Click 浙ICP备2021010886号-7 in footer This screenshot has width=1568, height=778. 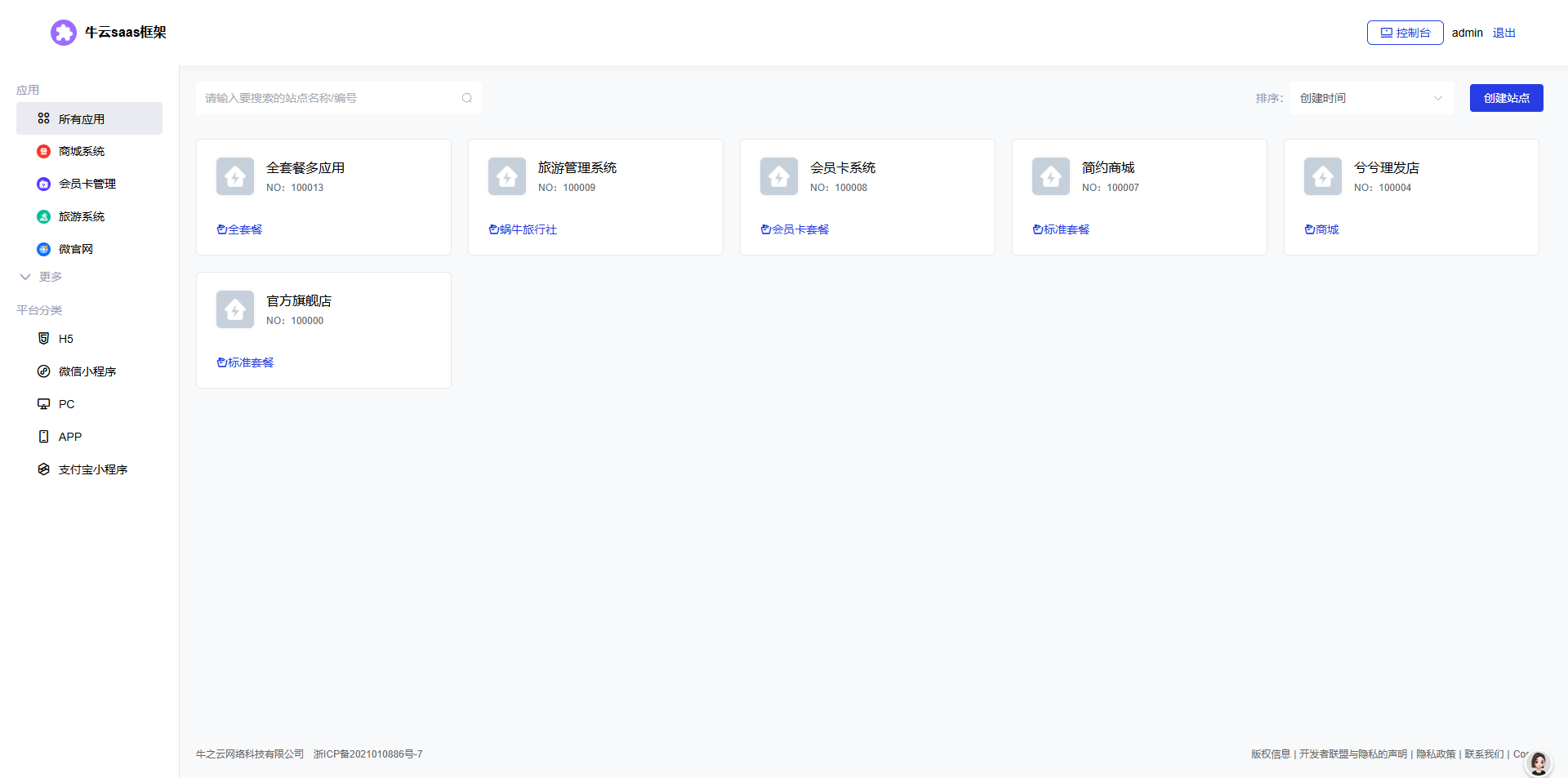point(368,754)
